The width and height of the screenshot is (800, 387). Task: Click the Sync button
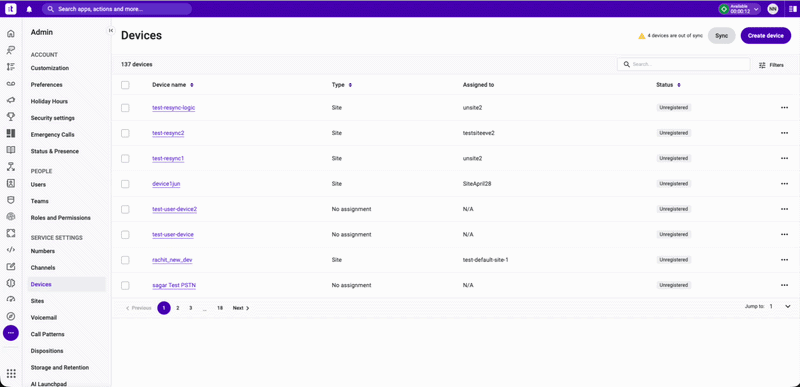(x=721, y=36)
